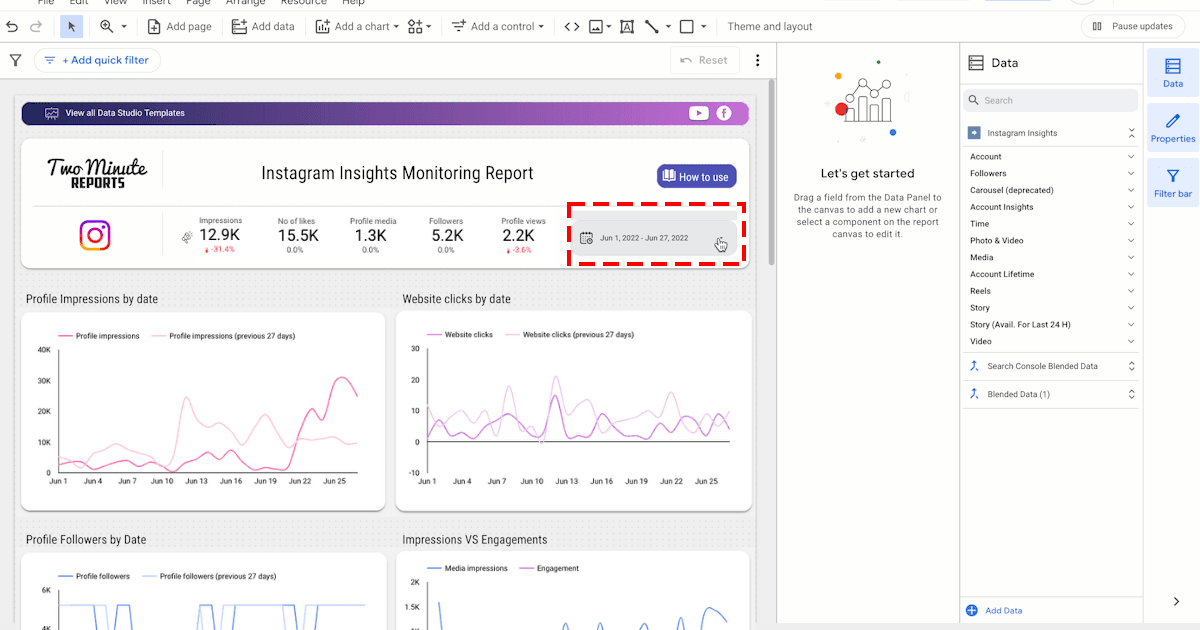
Task: Open the Properties panel tab
Action: coord(1172,128)
